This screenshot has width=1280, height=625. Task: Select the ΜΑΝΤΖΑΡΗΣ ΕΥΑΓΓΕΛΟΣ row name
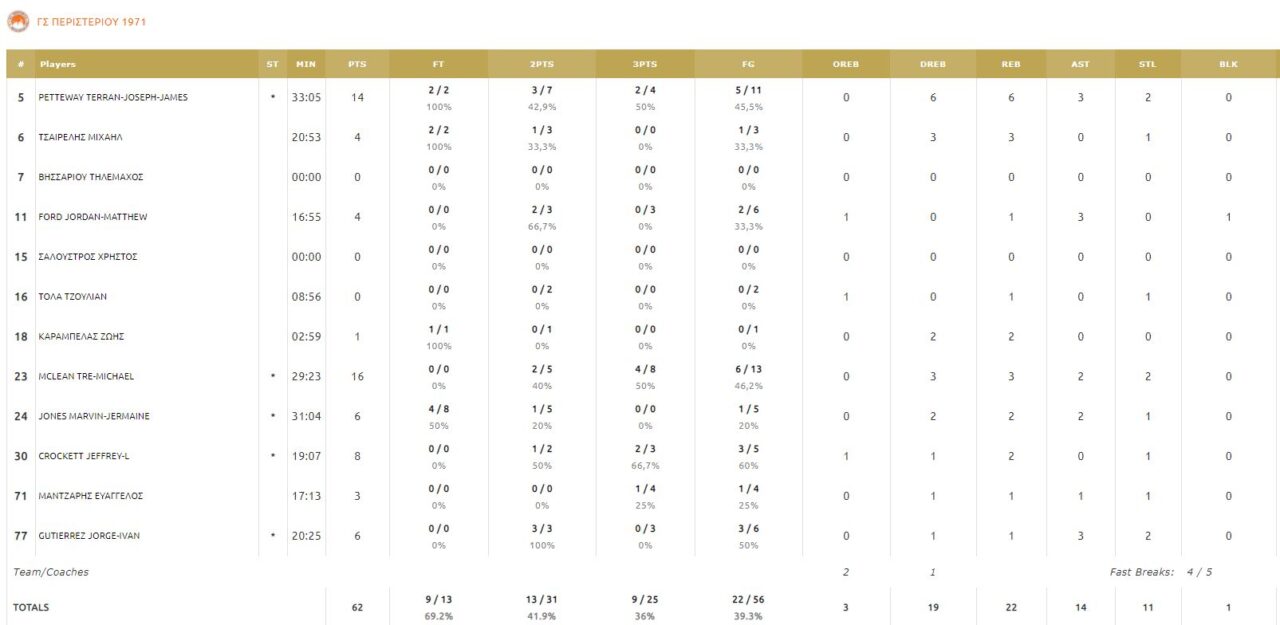coord(90,496)
